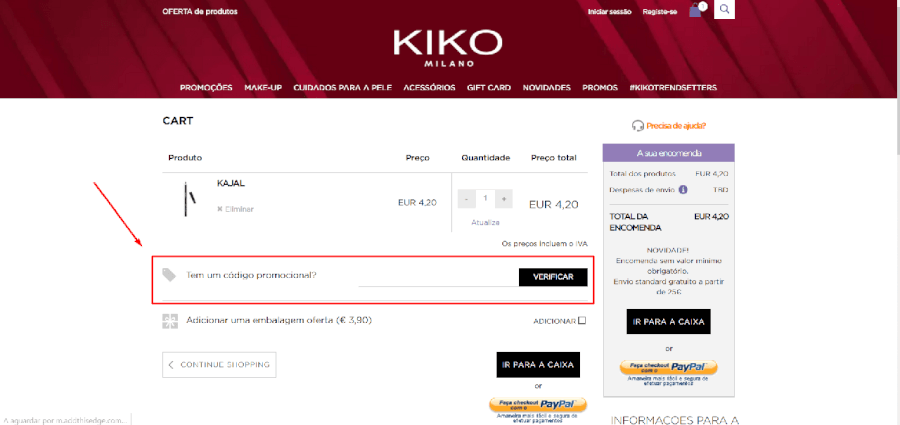This screenshot has height=425, width=900.
Task: Click the TOTAL DA ENCOMENDA label
Action: 635,222
